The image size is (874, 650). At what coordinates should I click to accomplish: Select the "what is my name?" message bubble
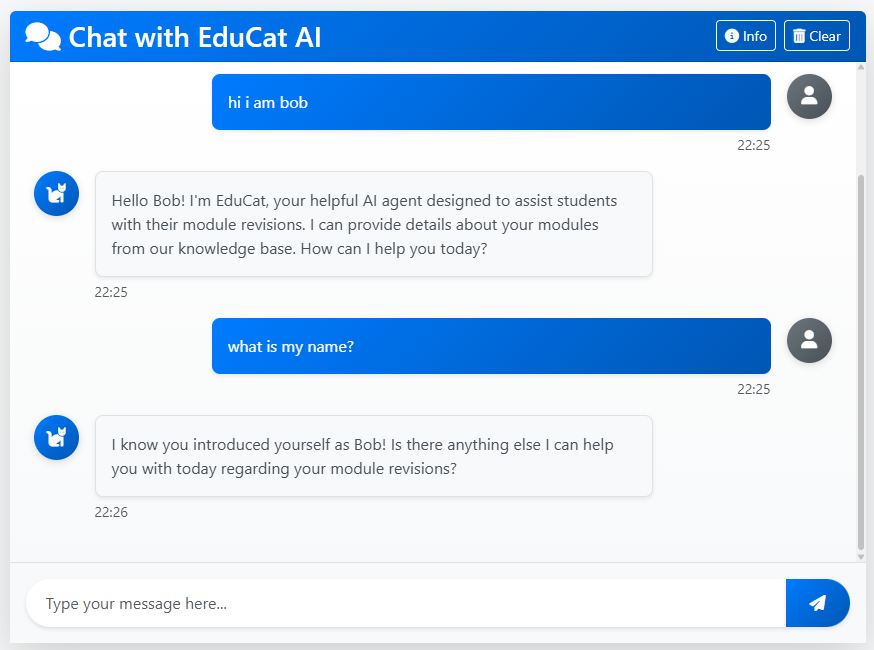(491, 346)
